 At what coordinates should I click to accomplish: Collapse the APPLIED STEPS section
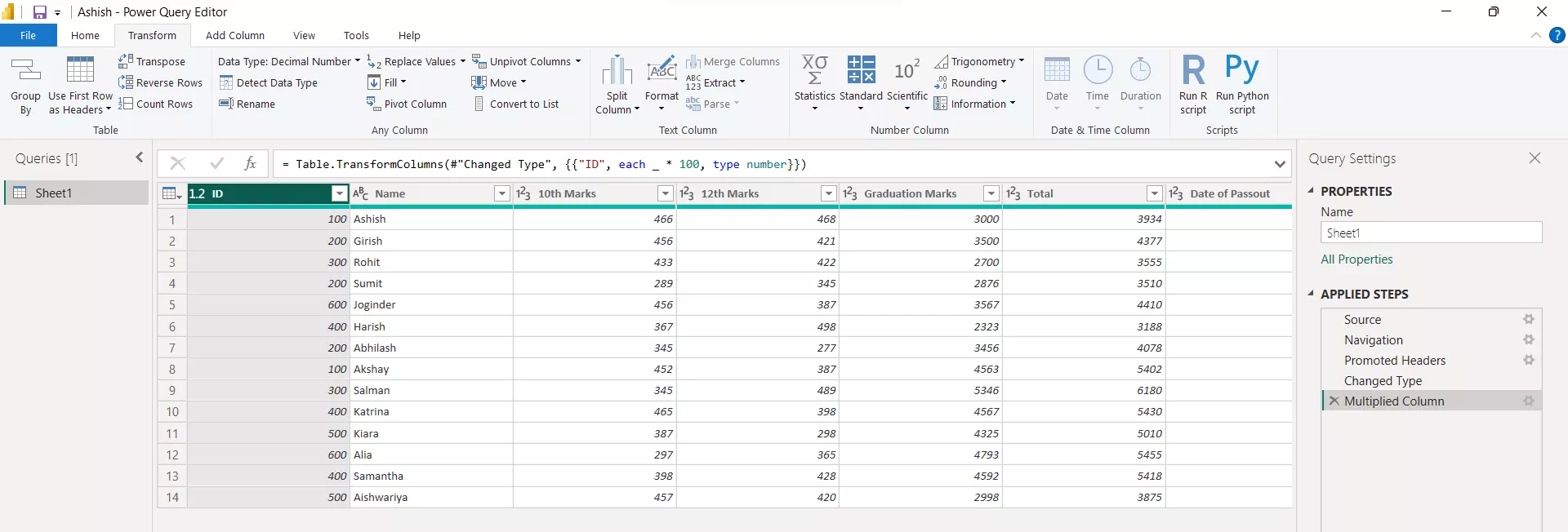[1312, 294]
